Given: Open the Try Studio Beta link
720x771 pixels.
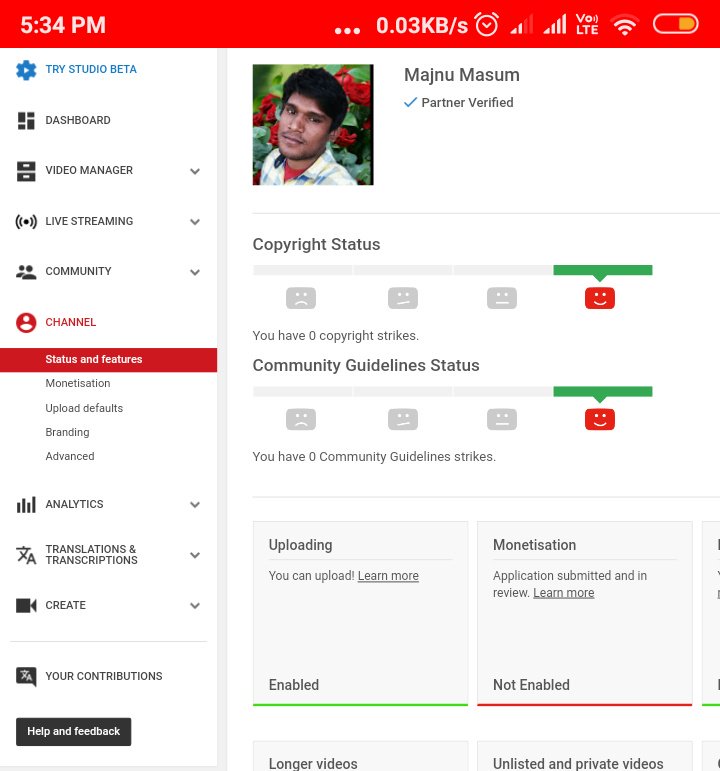Looking at the screenshot, I should pyautogui.click(x=91, y=69).
